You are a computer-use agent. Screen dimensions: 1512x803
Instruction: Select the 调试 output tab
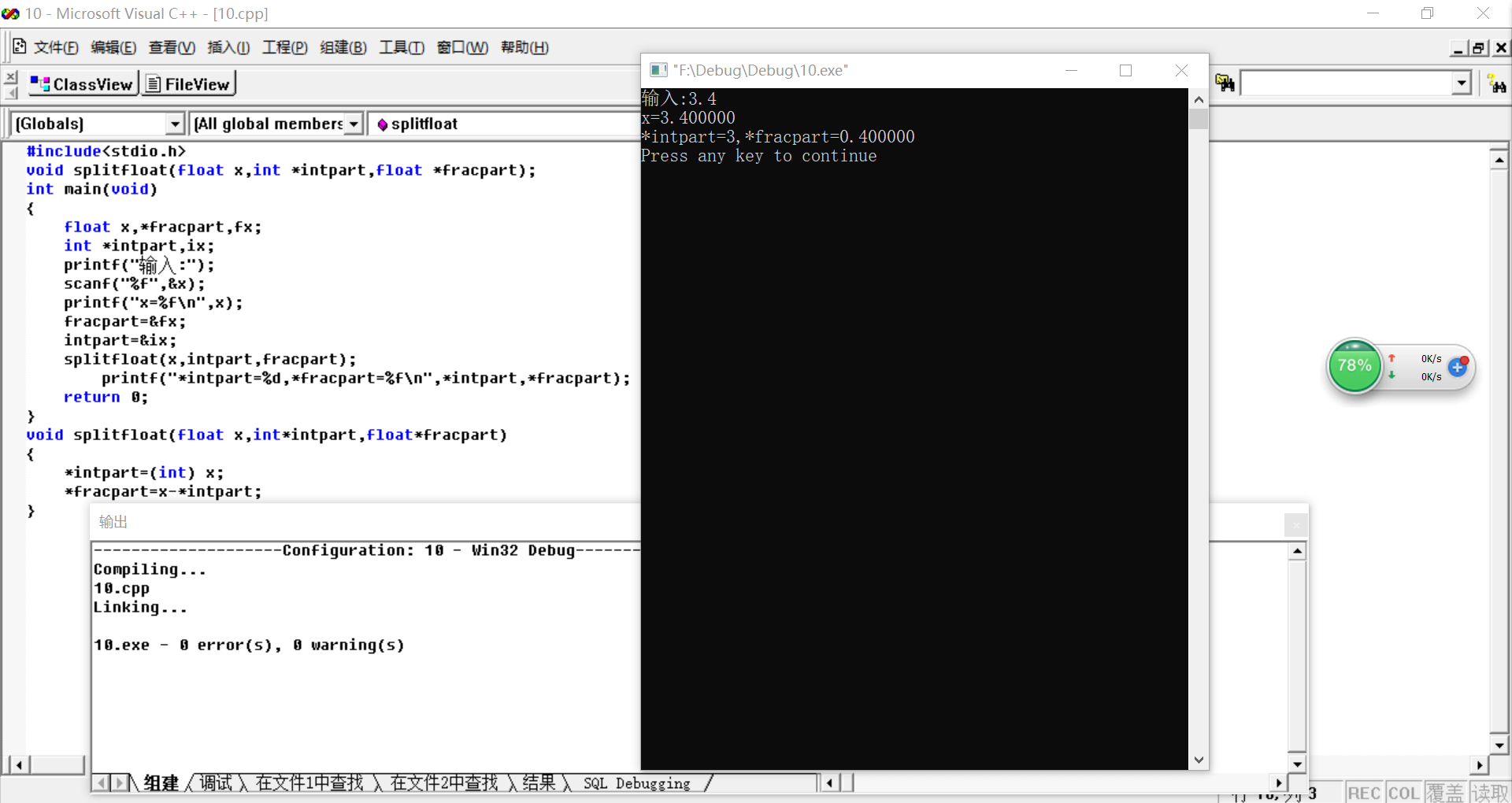[x=215, y=783]
